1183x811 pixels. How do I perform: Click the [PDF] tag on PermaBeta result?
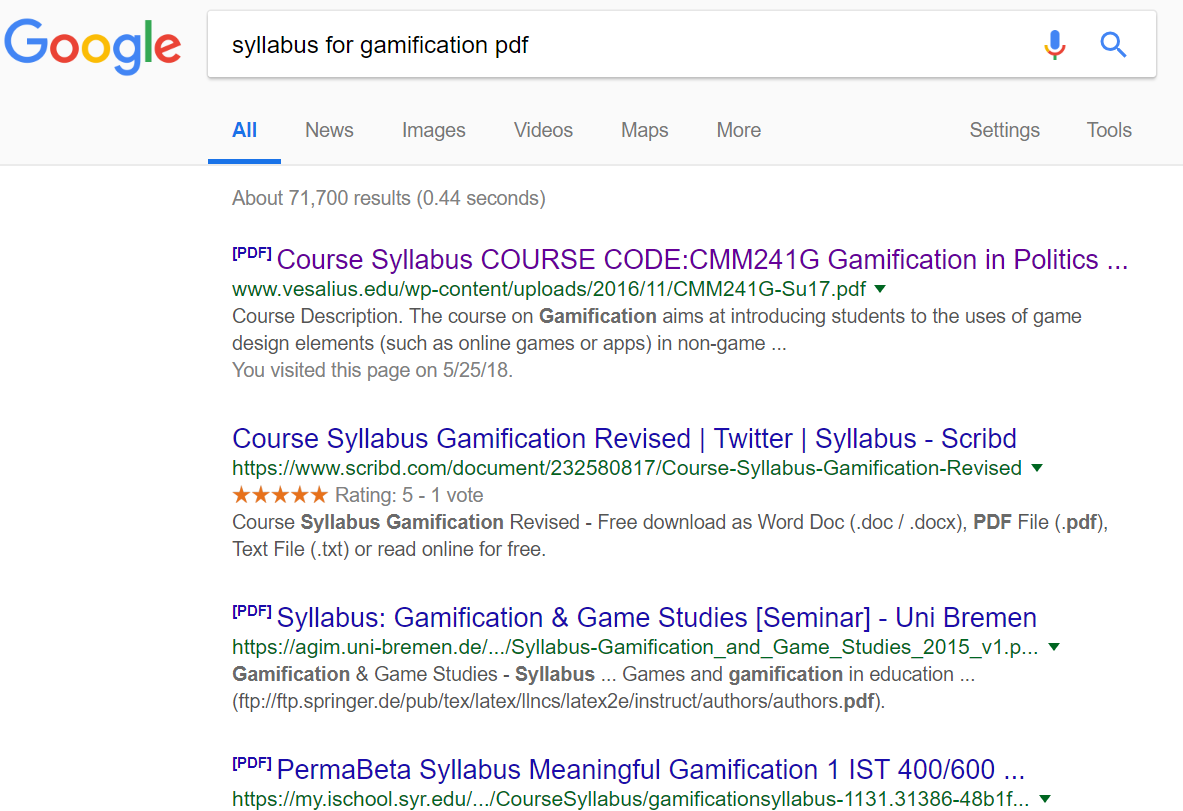pos(251,763)
